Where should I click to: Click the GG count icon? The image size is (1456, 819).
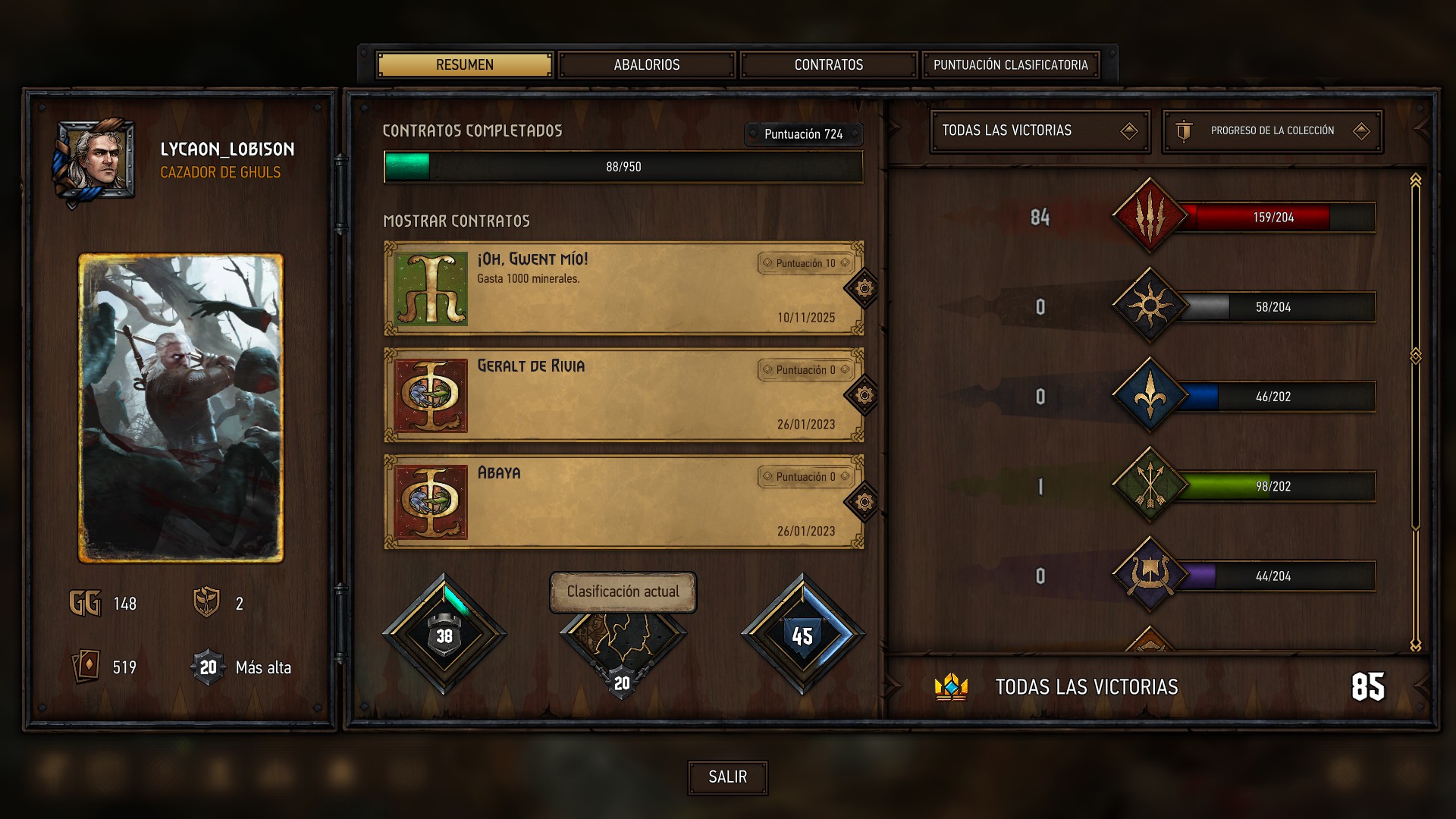coord(85,604)
